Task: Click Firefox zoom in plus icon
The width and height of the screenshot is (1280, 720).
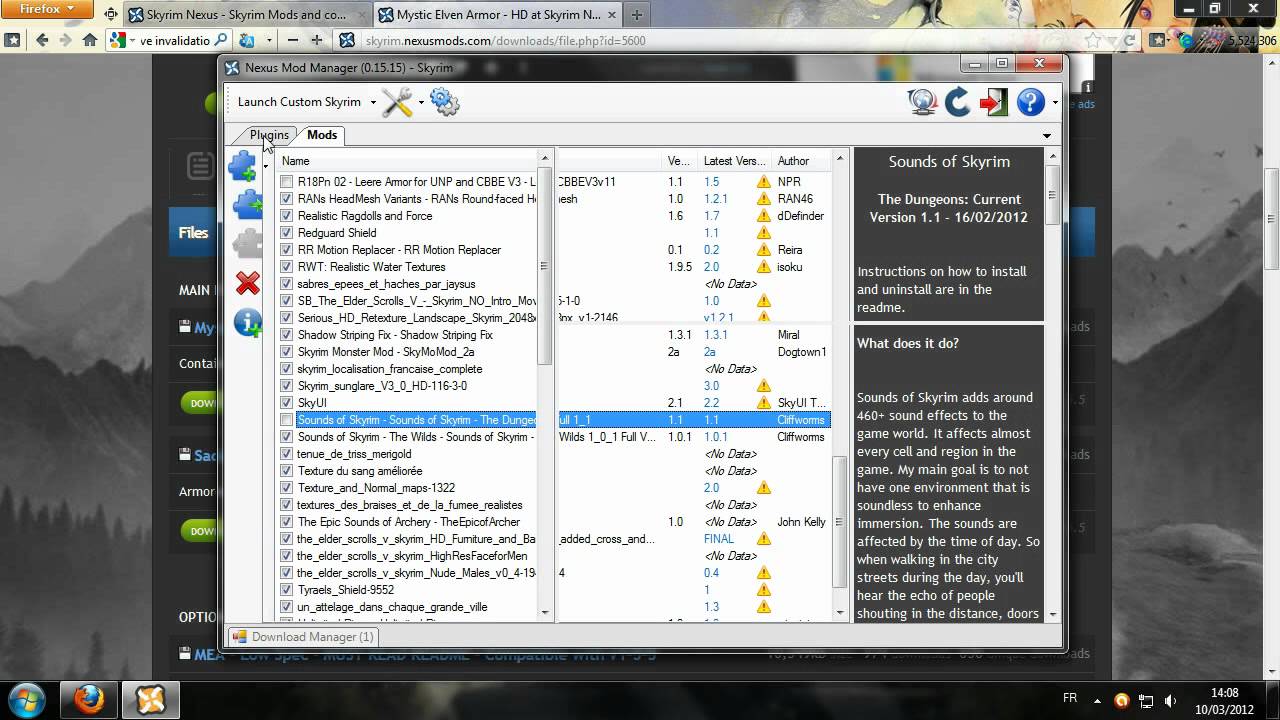Action: pyautogui.click(x=317, y=40)
